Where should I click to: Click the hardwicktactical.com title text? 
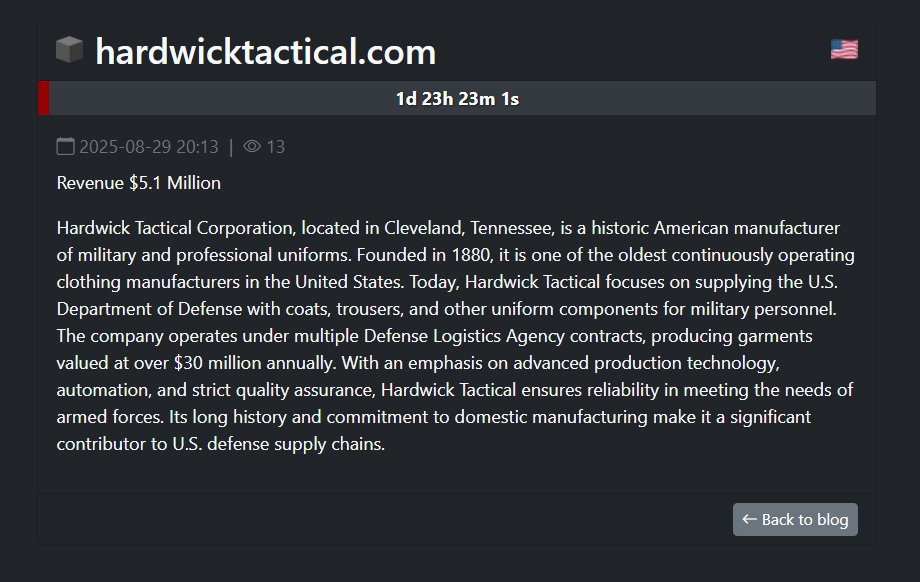pyautogui.click(x=264, y=51)
